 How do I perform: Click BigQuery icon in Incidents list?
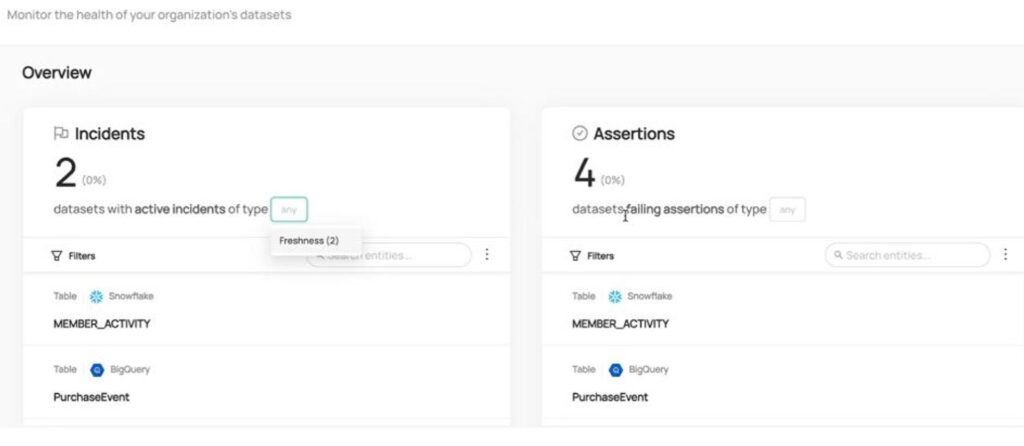point(97,370)
